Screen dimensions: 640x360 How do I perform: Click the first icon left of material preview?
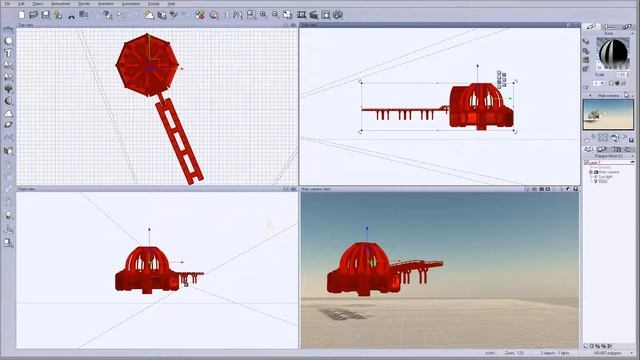(x=586, y=42)
